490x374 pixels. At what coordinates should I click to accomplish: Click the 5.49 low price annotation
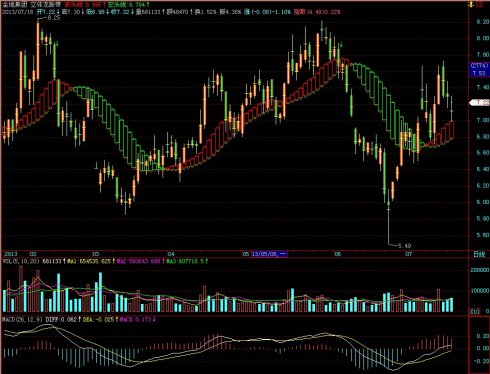coord(404,246)
